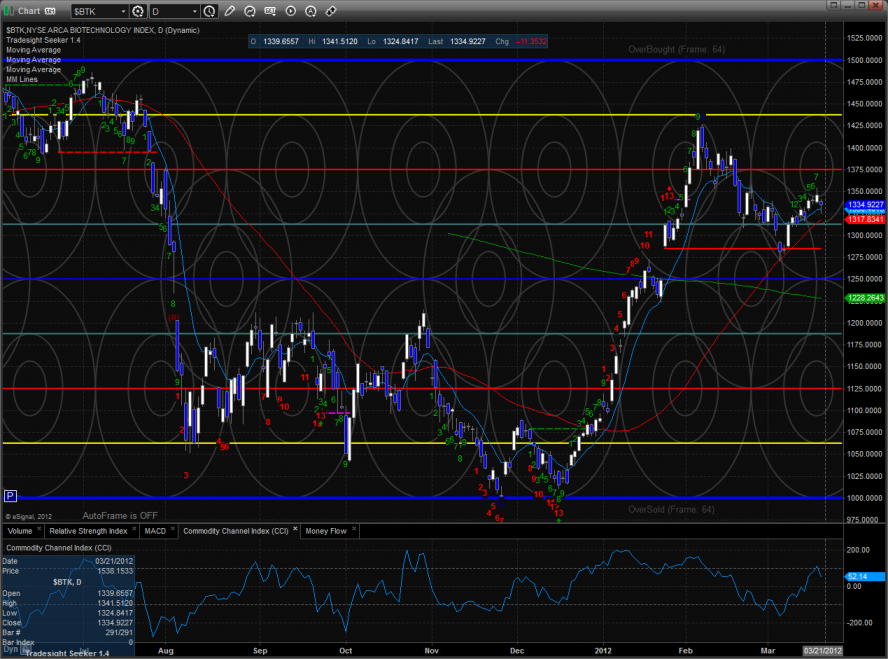
Task: Click the symbol settings gear icon
Action: (x=137, y=11)
